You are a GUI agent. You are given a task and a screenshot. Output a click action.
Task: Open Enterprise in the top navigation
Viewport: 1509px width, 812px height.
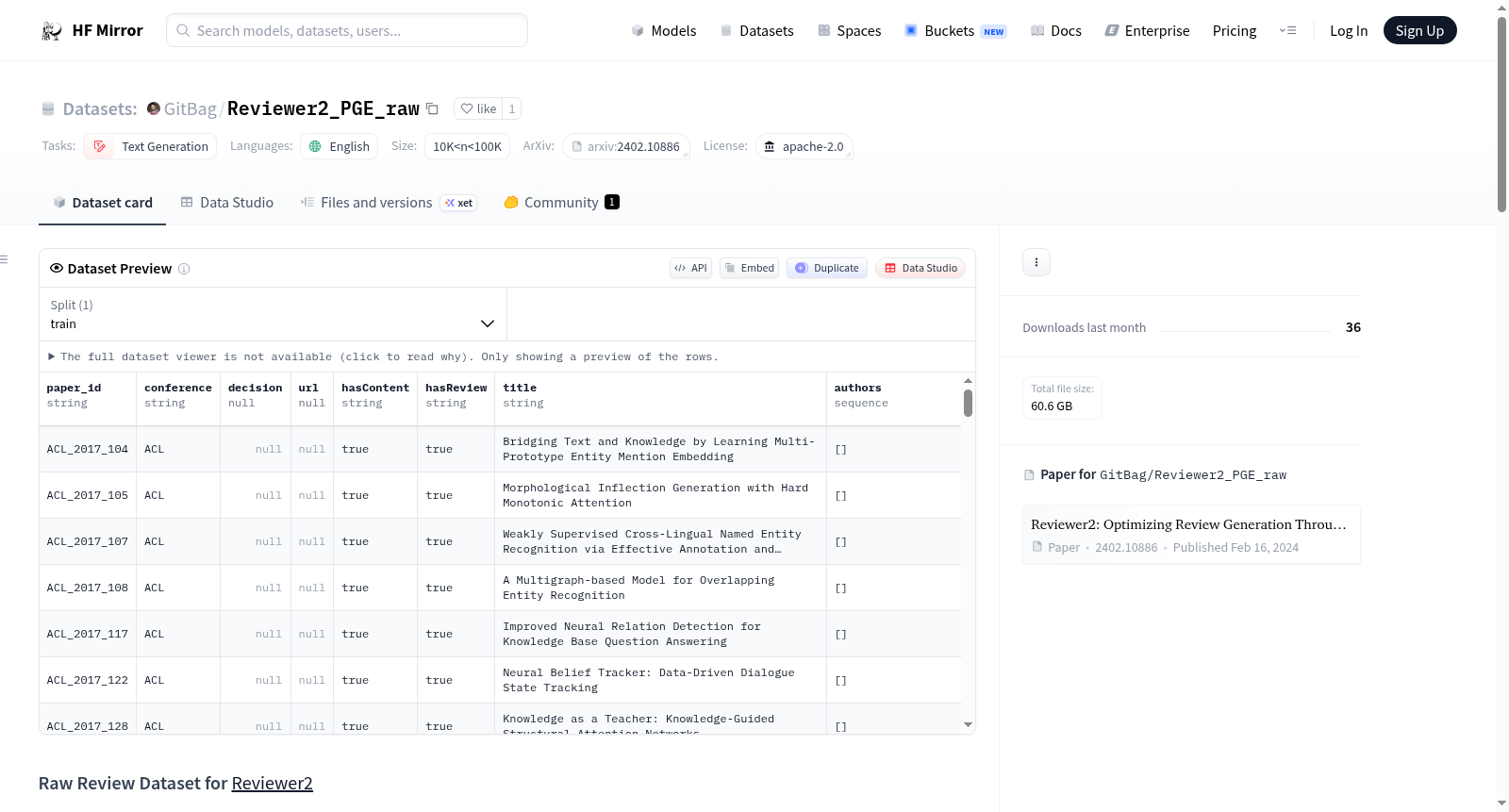point(1147,30)
